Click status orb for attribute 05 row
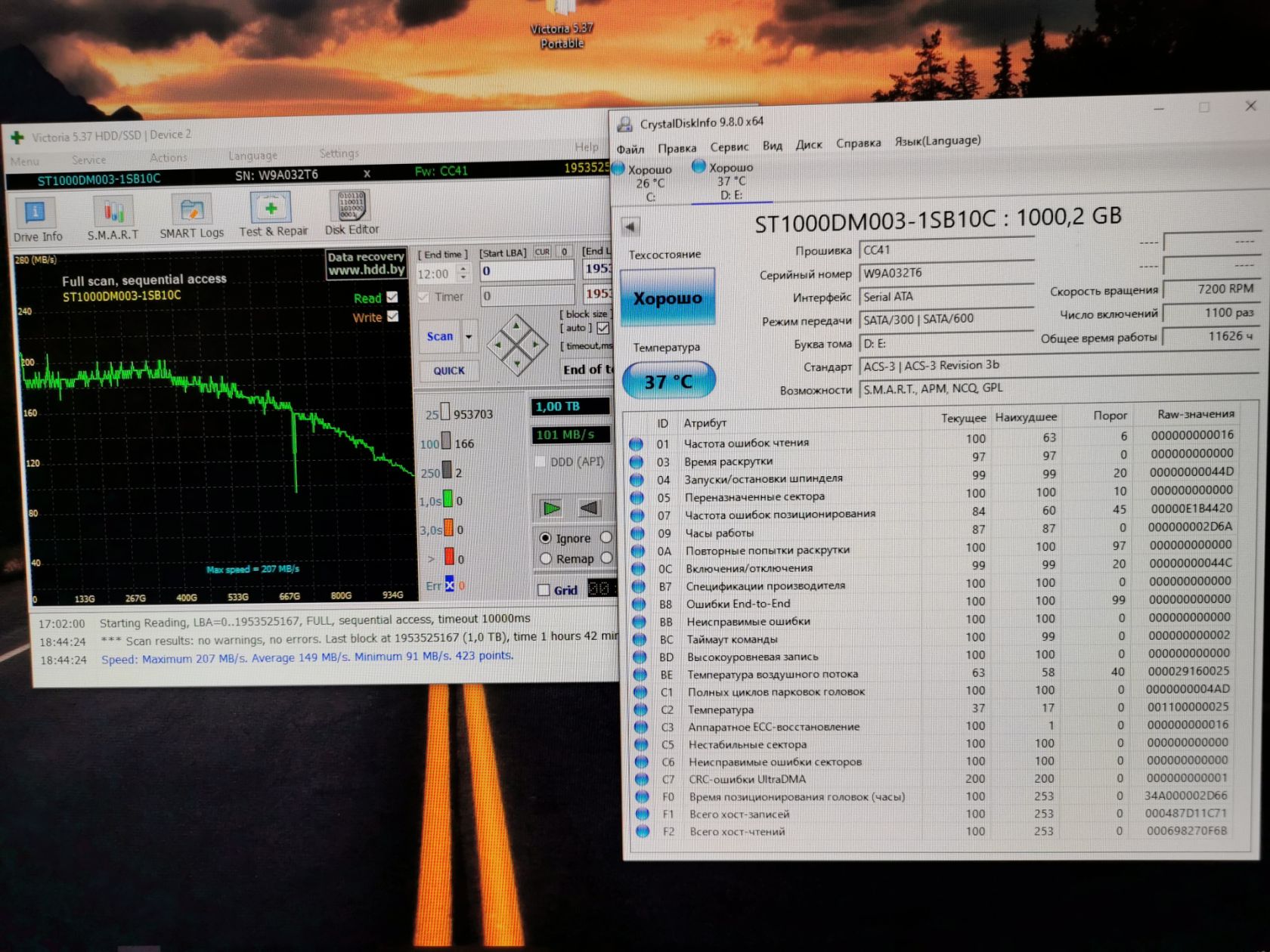 tap(637, 498)
